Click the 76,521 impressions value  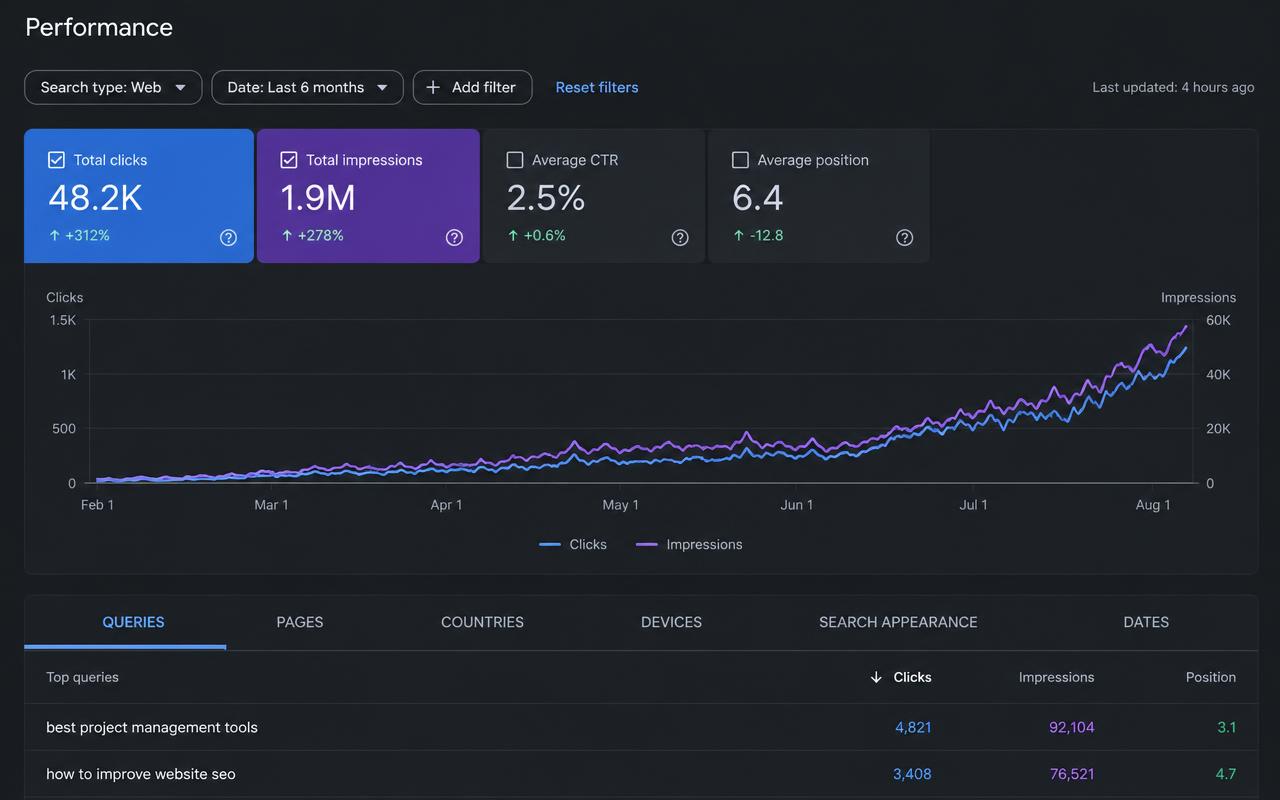coord(1072,774)
